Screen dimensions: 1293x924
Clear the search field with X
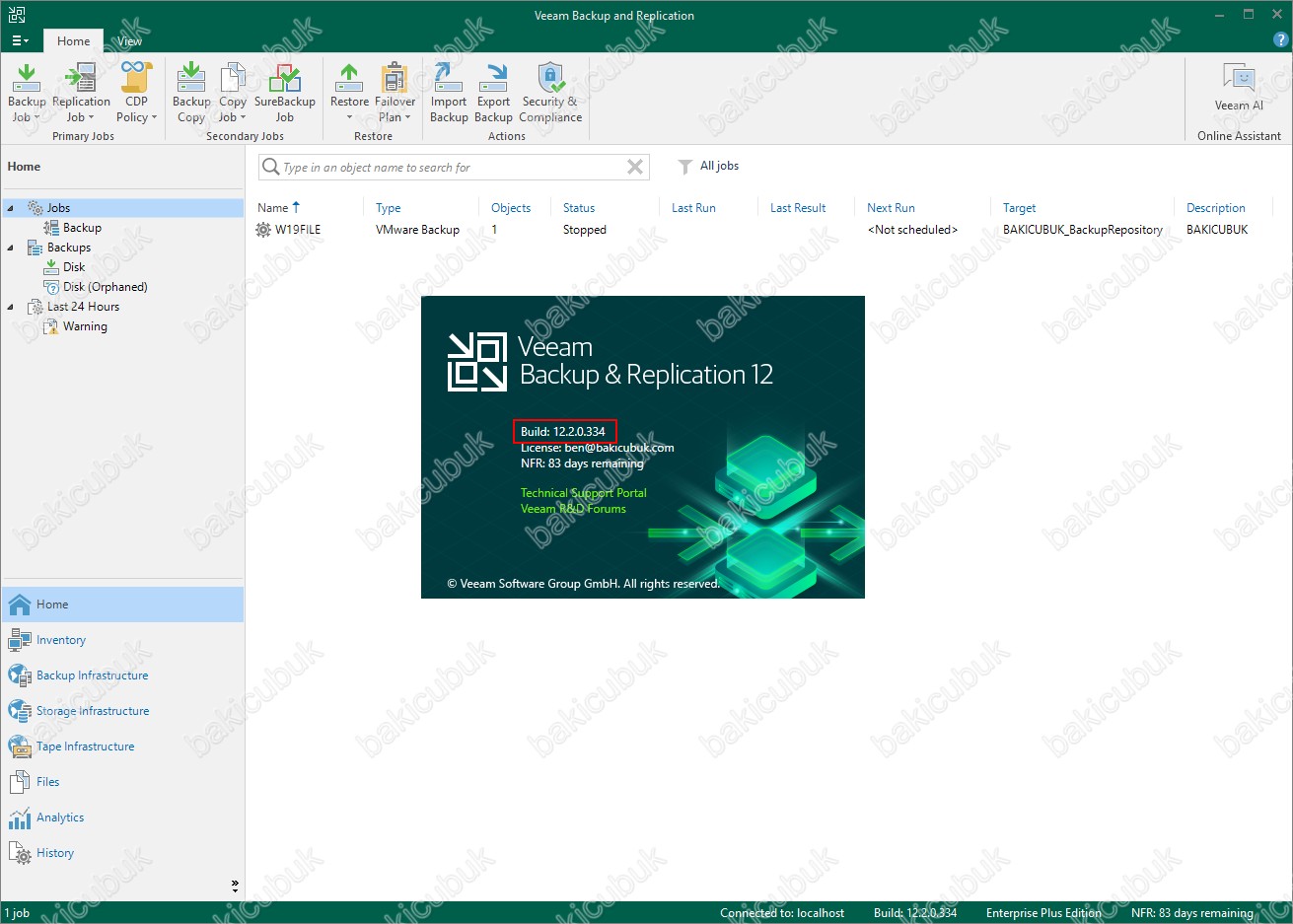point(635,167)
